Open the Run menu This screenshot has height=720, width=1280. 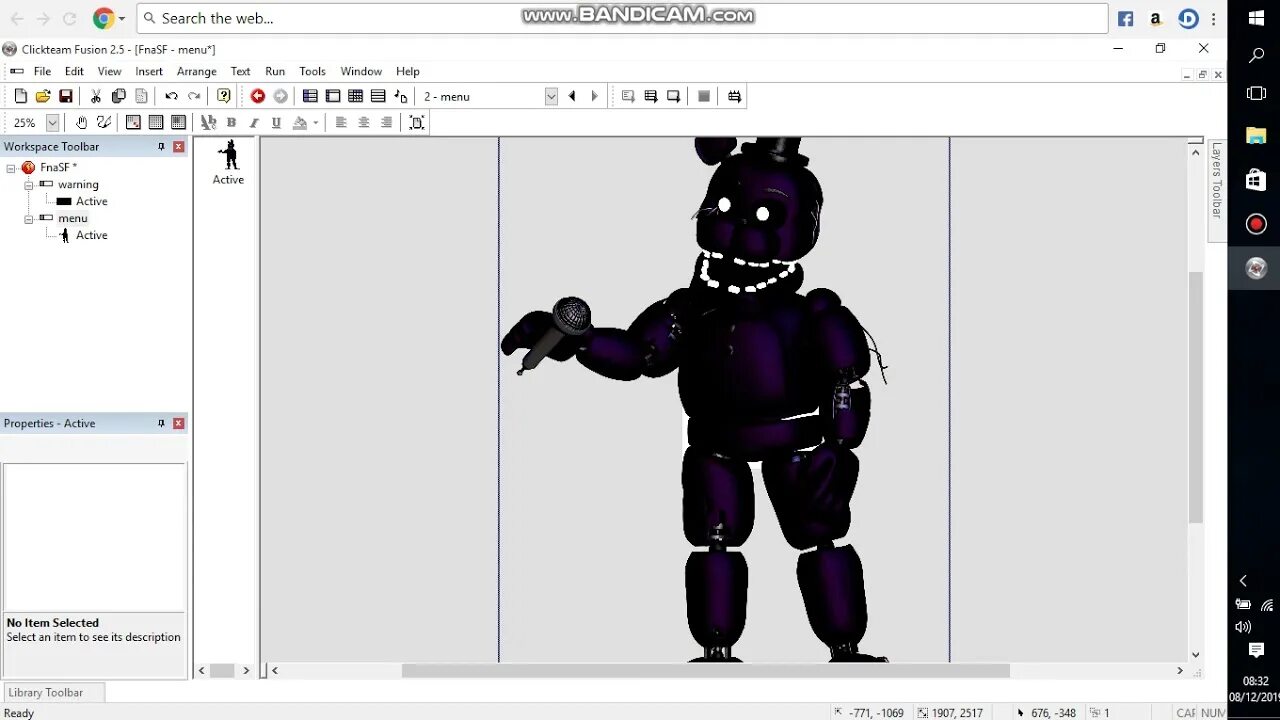[x=275, y=71]
